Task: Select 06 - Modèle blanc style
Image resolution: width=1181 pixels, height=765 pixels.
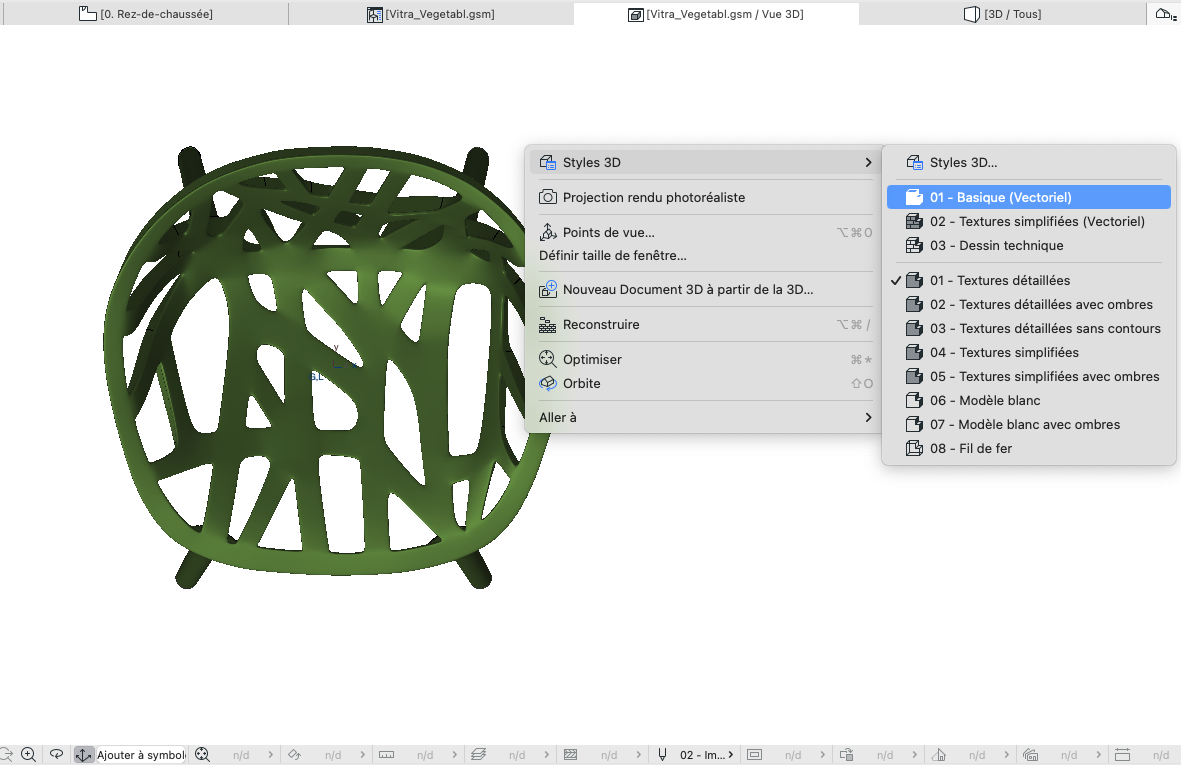Action: 1029,401
